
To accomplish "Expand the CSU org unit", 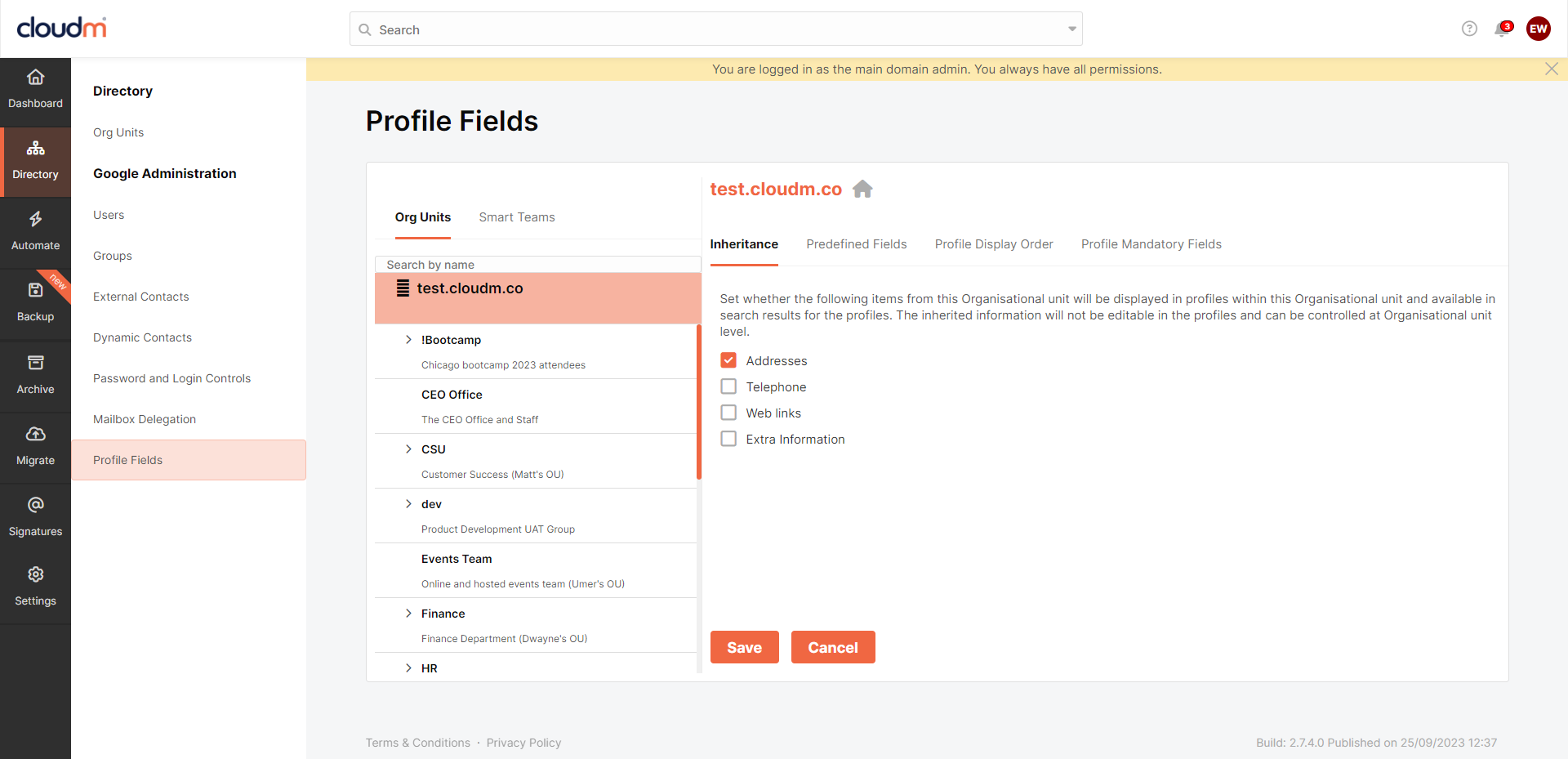I will 408,449.
